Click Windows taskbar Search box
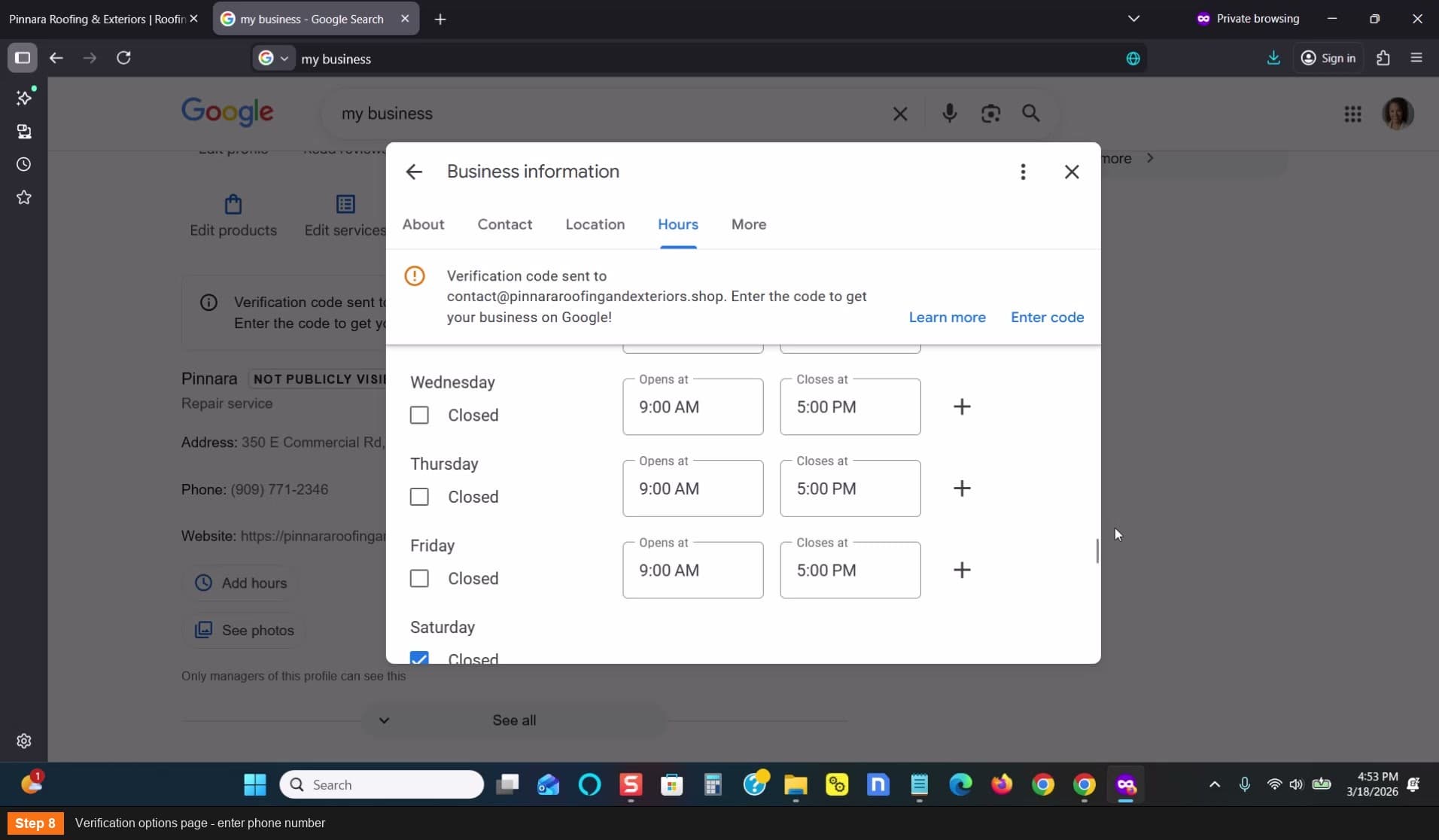 [x=382, y=784]
